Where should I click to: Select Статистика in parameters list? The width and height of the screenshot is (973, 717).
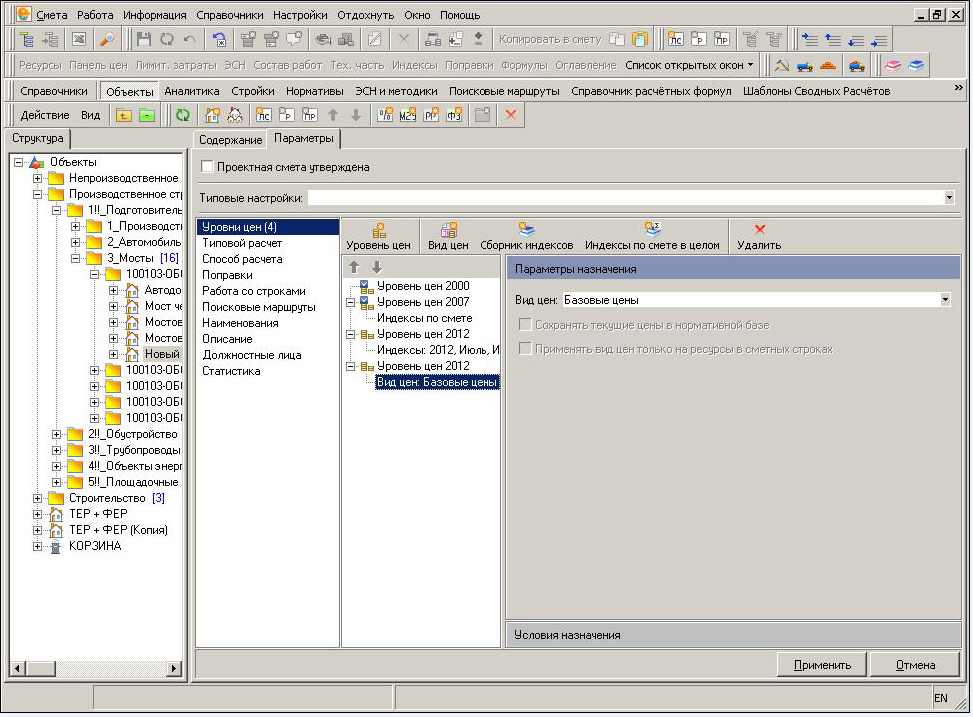tap(267, 371)
